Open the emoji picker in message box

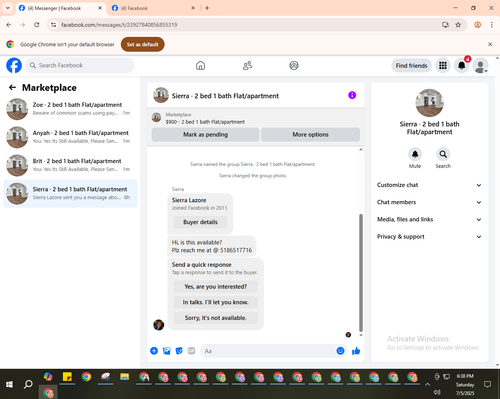pos(340,351)
